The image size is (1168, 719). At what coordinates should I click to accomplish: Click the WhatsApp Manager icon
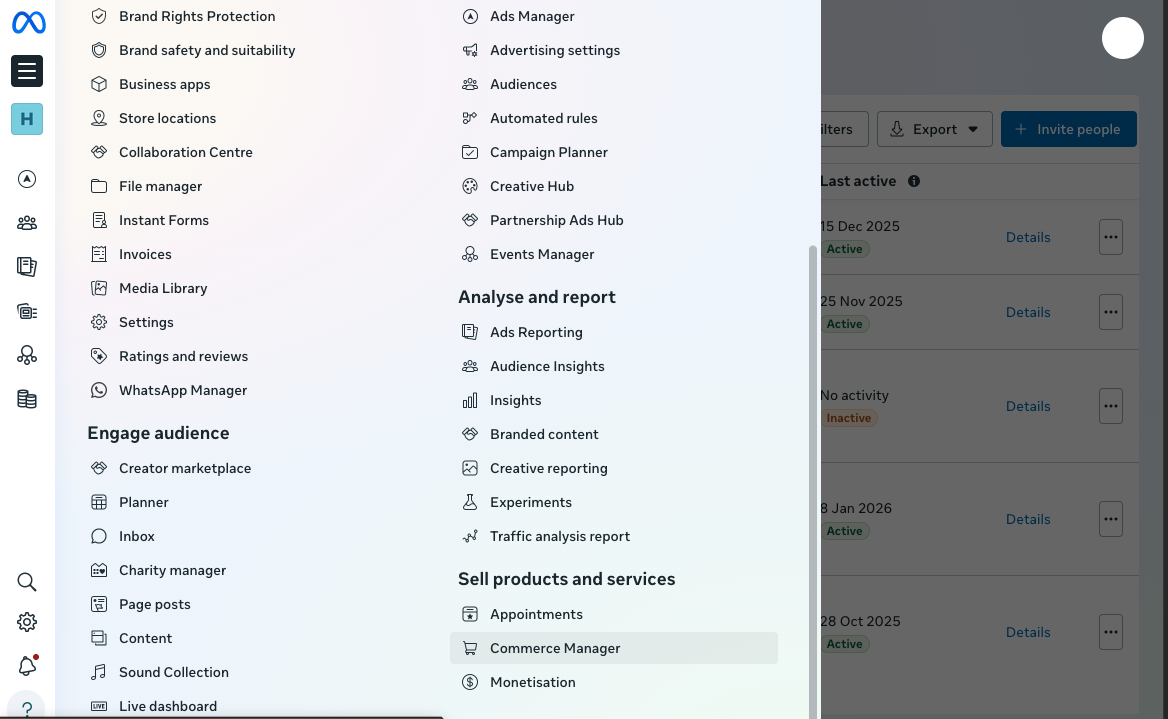(x=99, y=390)
